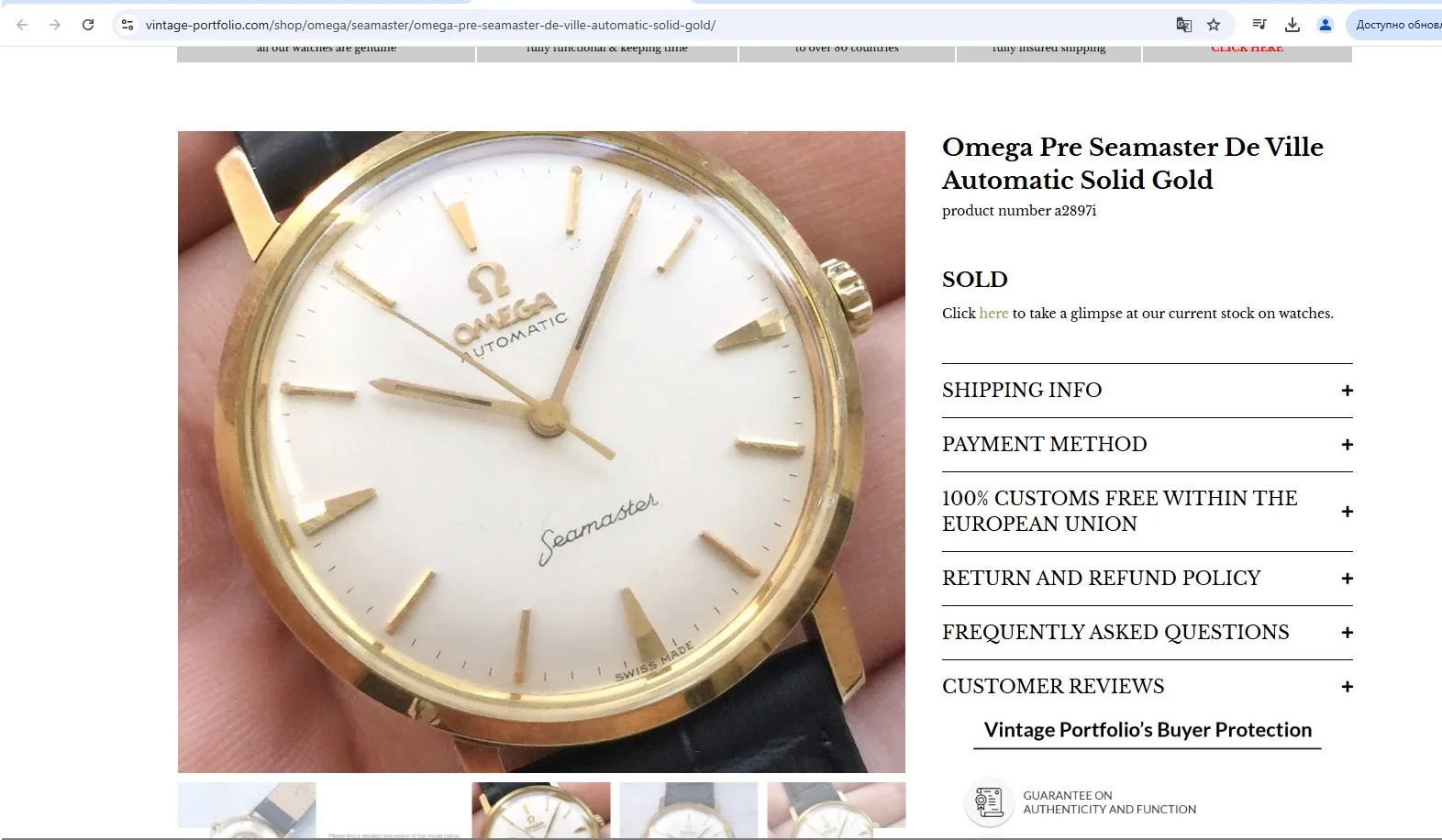Click the translate page icon

pyautogui.click(x=1183, y=25)
